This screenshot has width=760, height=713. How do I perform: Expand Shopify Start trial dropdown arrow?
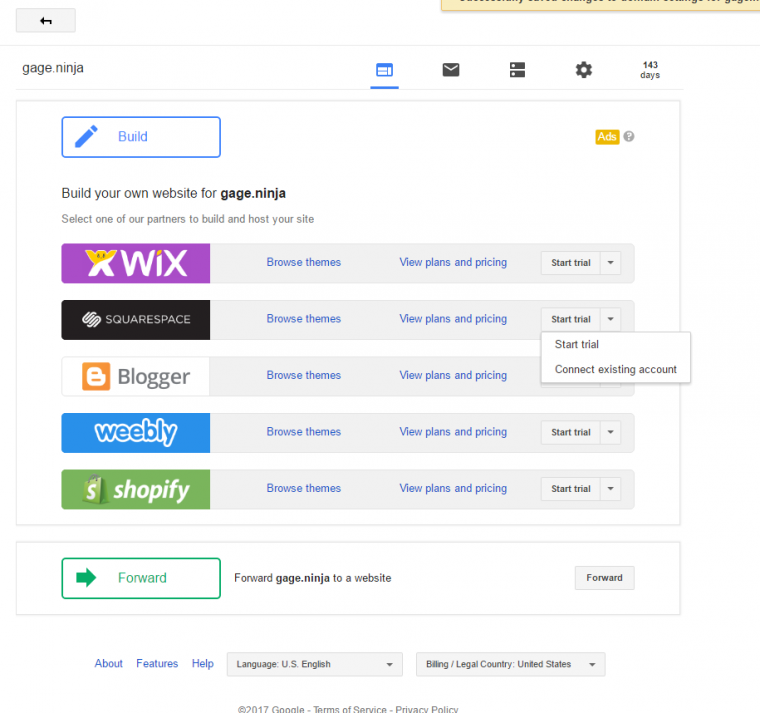611,489
